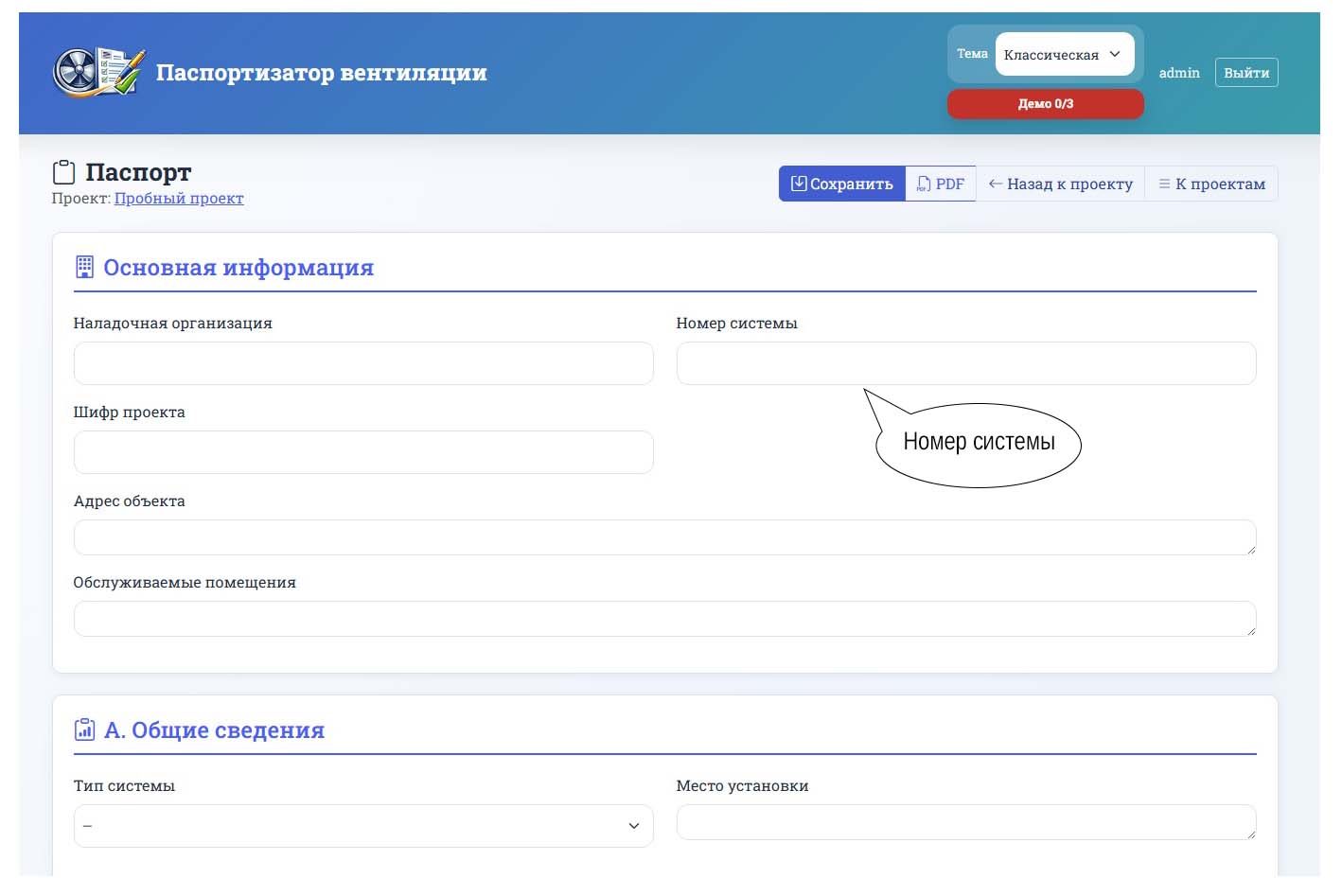
Task: Log out with Выйти button
Action: click(x=1246, y=73)
